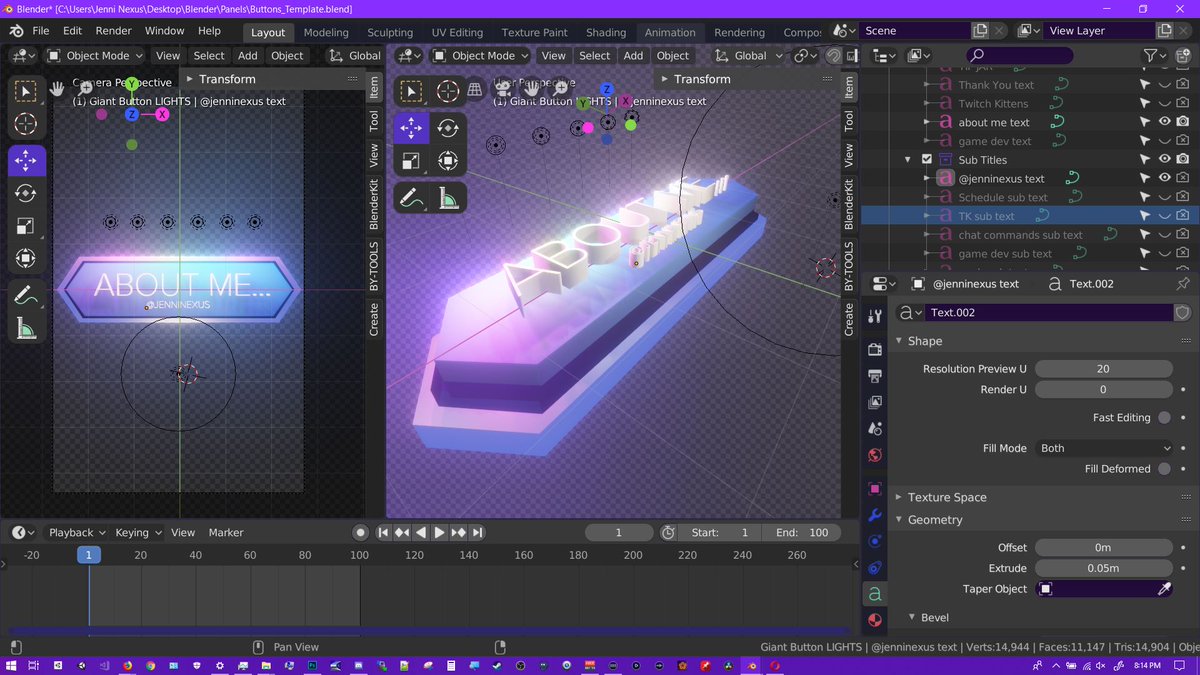The height and width of the screenshot is (675, 1200).
Task: Open Playback dropdown in timeline
Action: pyautogui.click(x=76, y=533)
